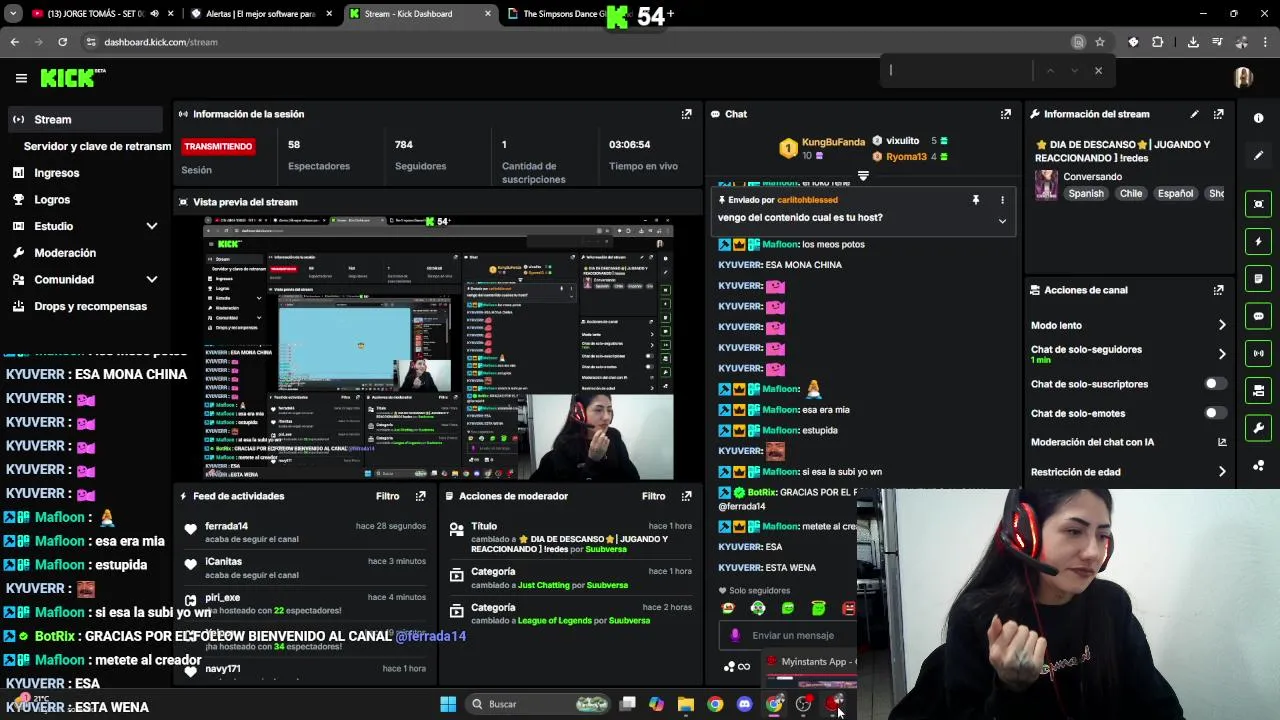
Task: Toggle the moderator actions icon in right rail
Action: [1258, 390]
